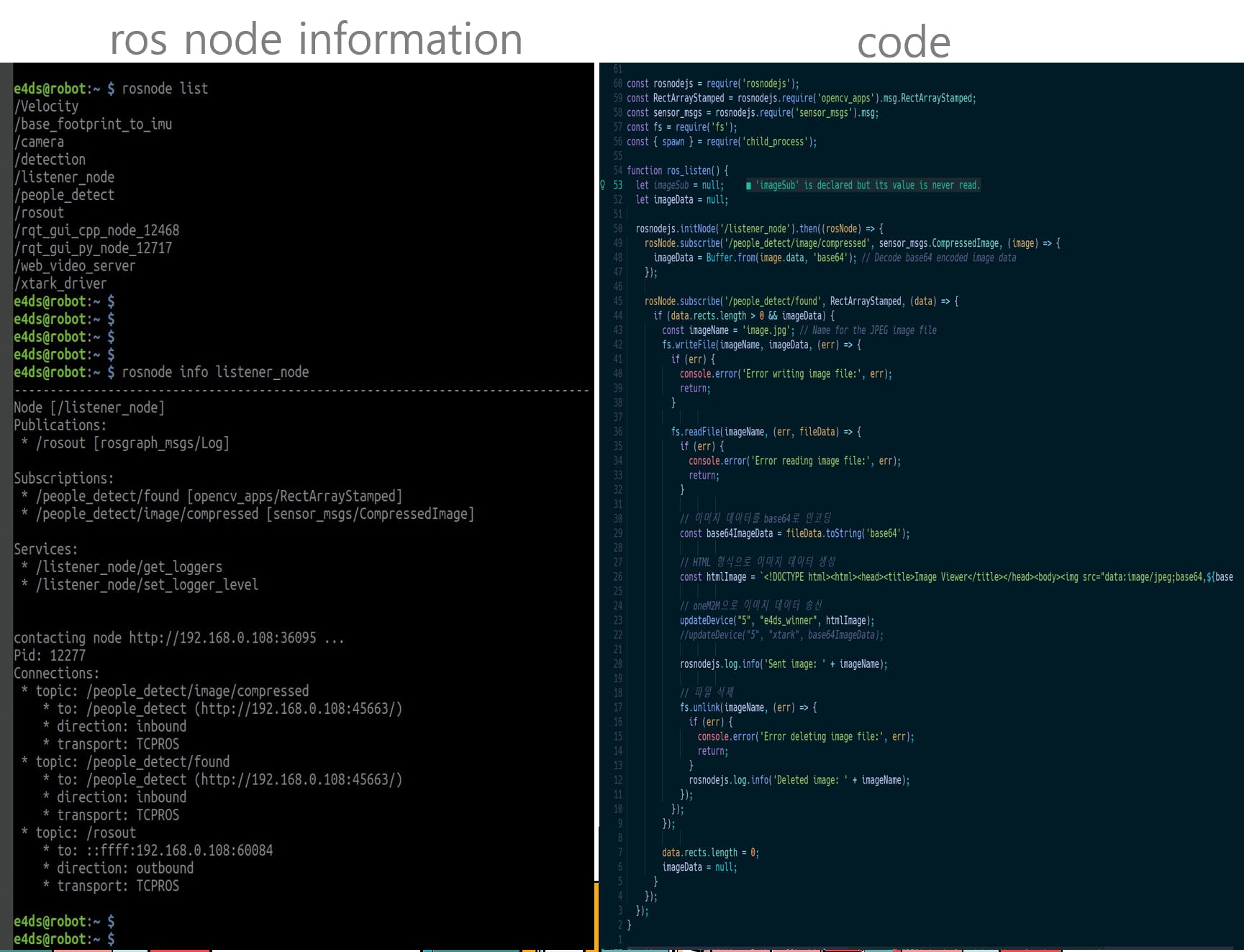Click the 'function ros_listen() {' line
The image size is (1244, 952).
tap(678, 171)
